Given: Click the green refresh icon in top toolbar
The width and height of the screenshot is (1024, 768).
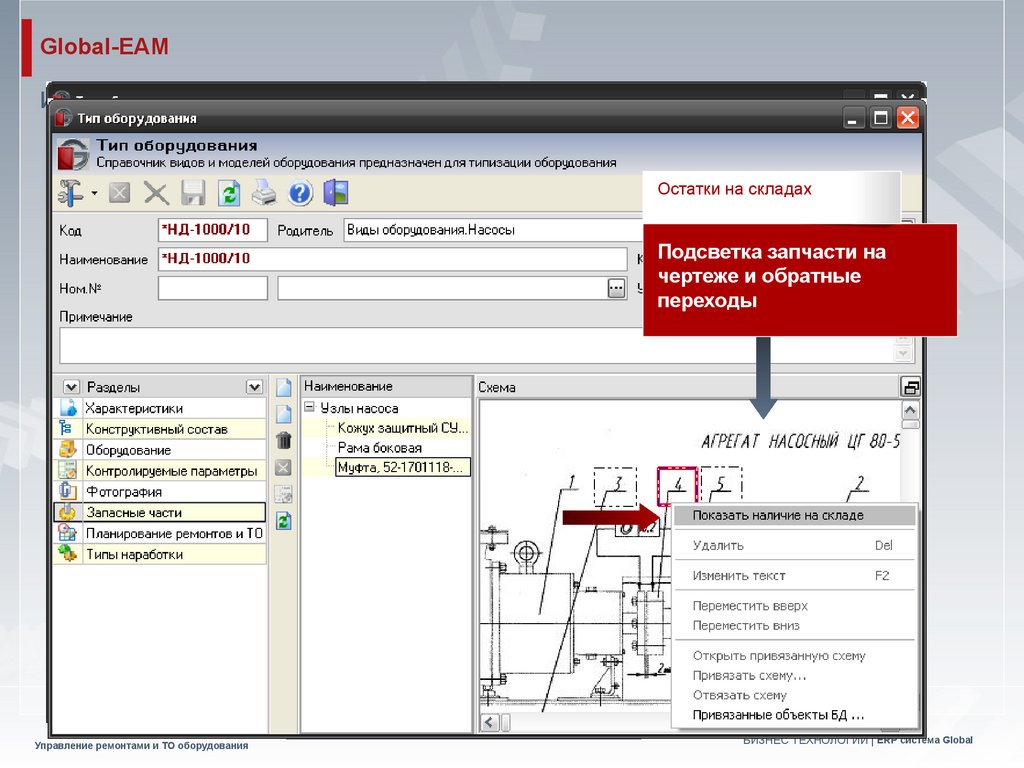Looking at the screenshot, I should 229,192.
